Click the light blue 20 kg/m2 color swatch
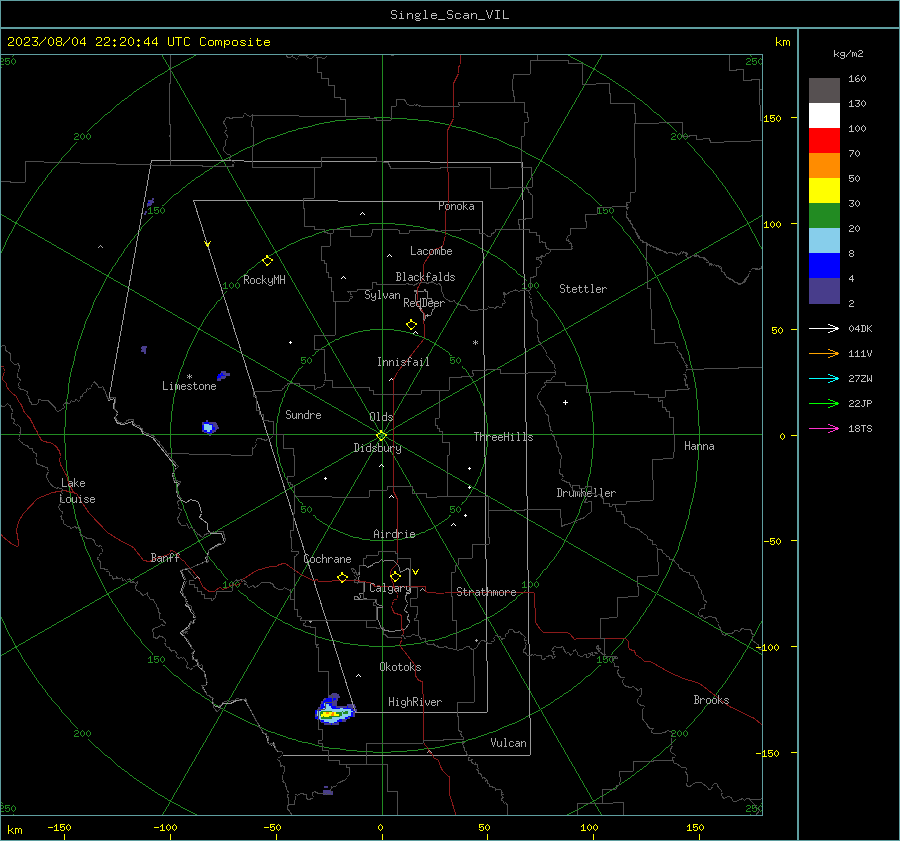 coord(824,241)
